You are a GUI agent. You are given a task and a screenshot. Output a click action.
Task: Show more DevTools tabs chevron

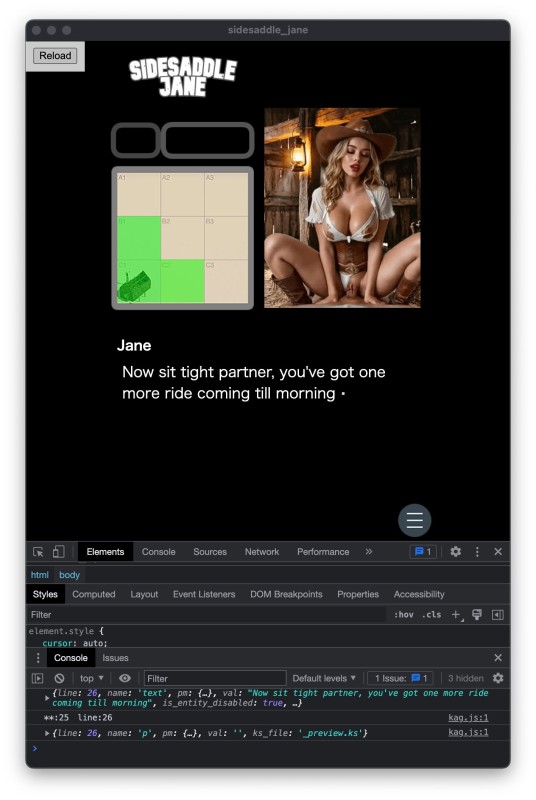click(369, 552)
